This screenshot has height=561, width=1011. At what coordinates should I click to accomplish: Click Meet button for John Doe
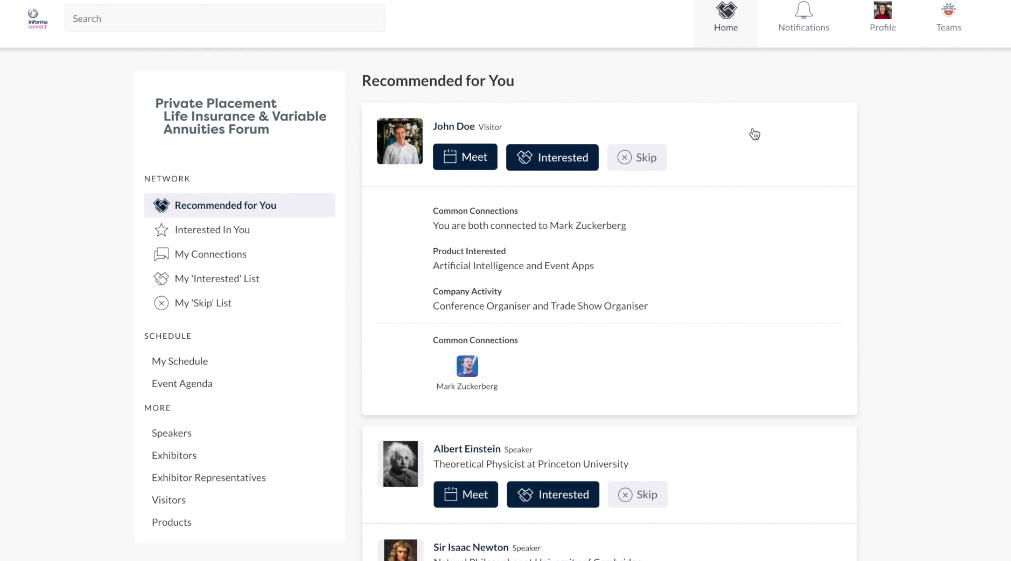[x=465, y=157]
